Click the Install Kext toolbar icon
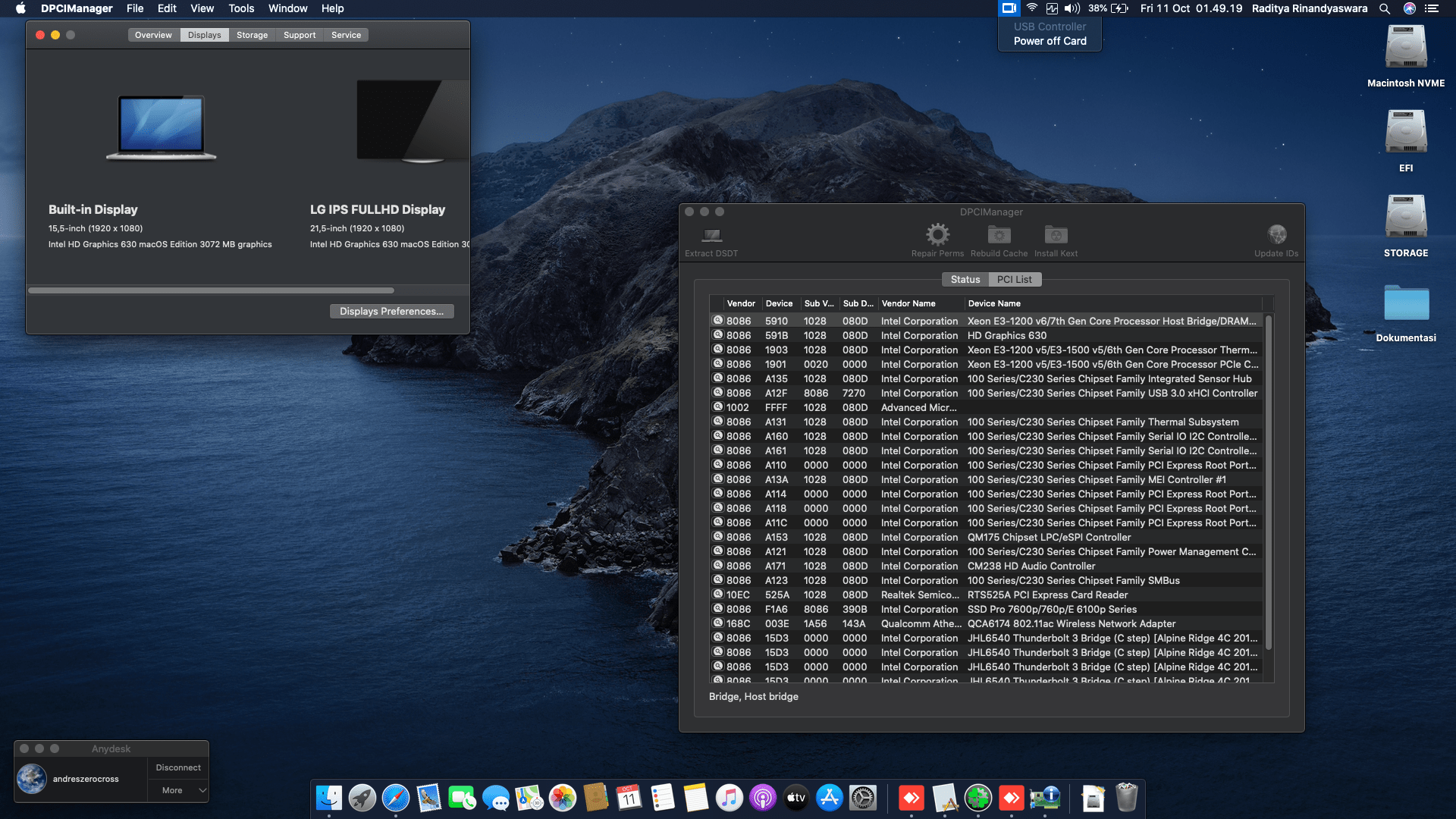Screen dimensions: 1456x819 (x=1056, y=235)
